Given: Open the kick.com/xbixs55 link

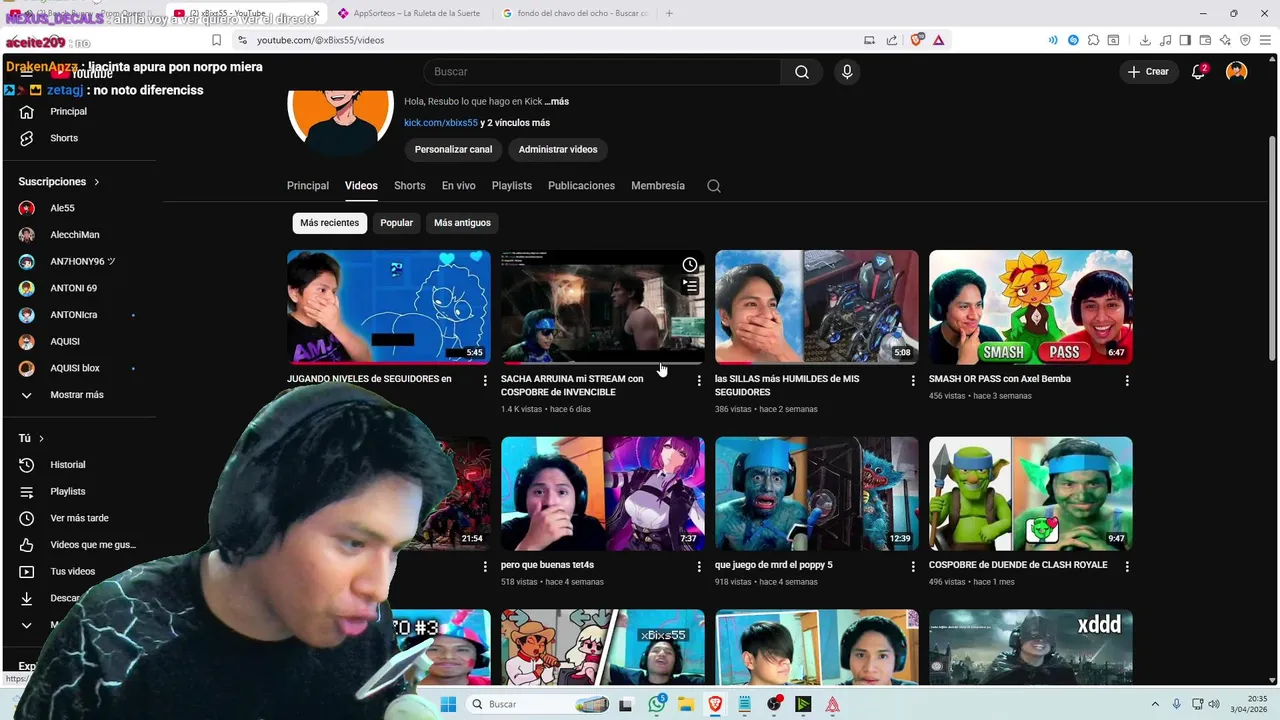Looking at the screenshot, I should (x=441, y=123).
